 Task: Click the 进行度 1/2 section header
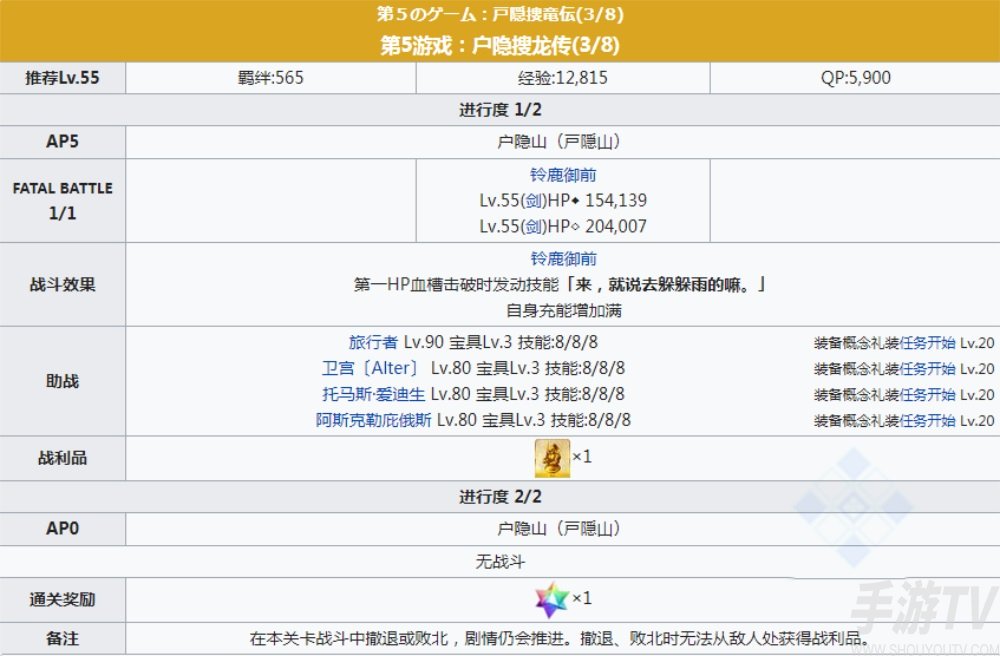pyautogui.click(x=500, y=110)
